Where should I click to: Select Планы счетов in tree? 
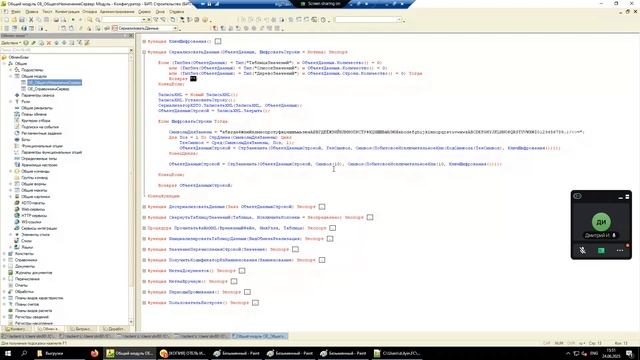(27, 304)
